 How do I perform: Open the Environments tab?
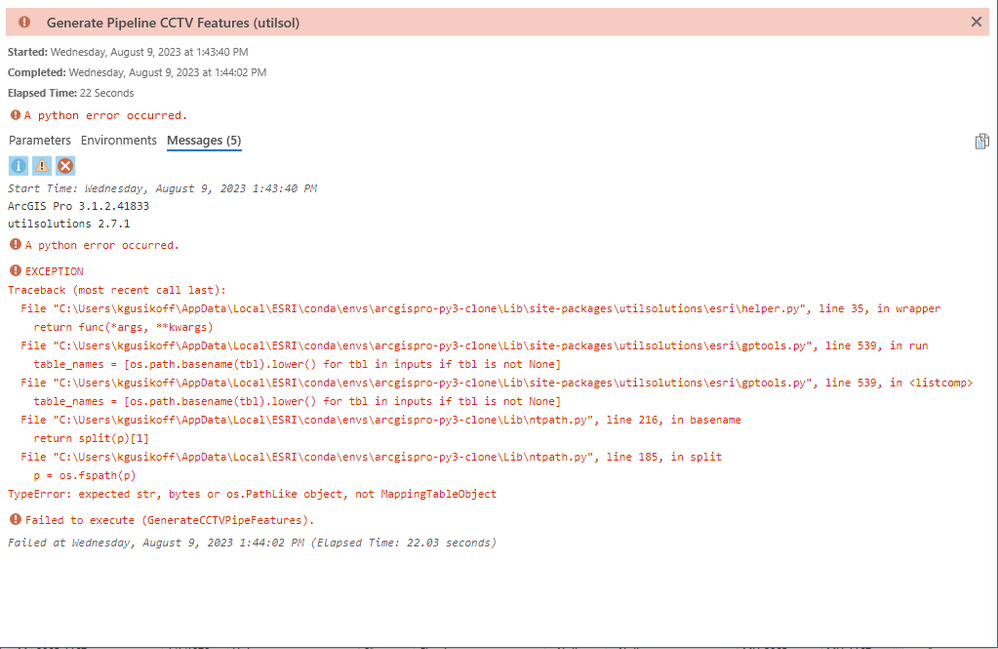(119, 141)
